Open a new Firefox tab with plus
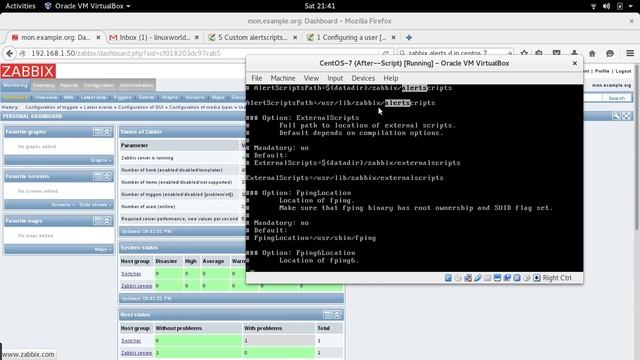 coord(409,37)
